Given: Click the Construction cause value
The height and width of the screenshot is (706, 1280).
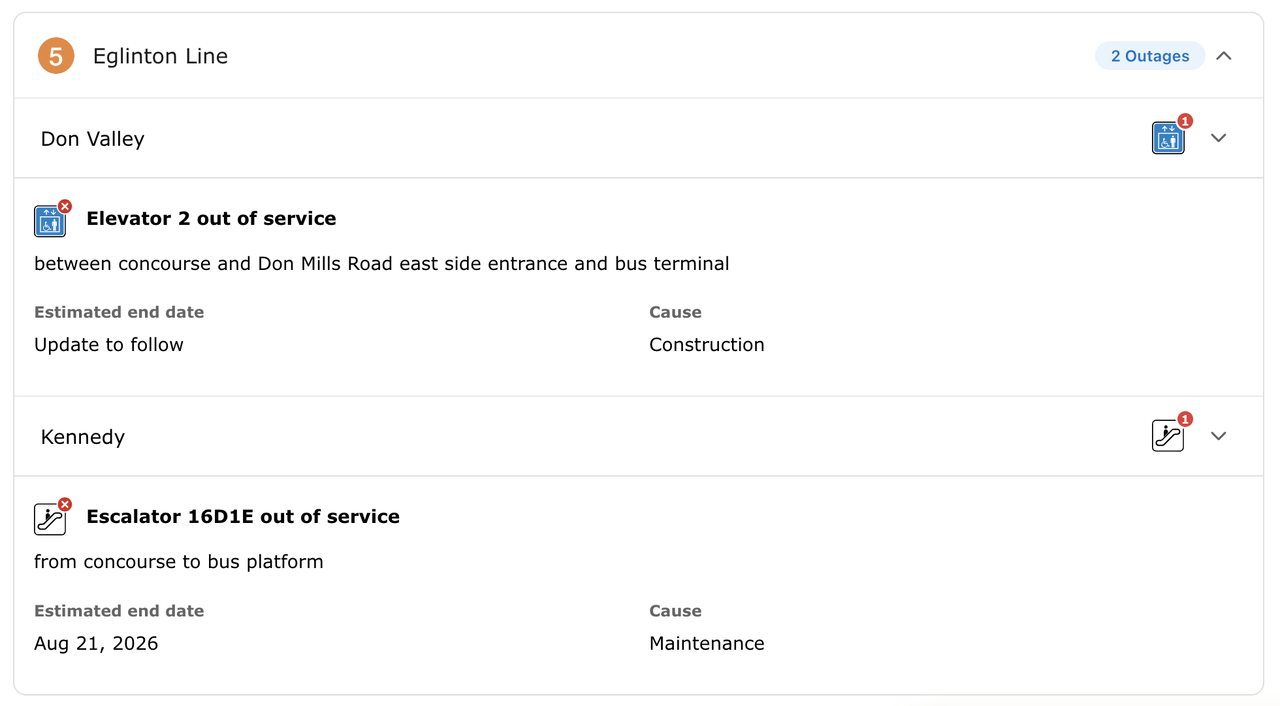Looking at the screenshot, I should (x=706, y=345).
